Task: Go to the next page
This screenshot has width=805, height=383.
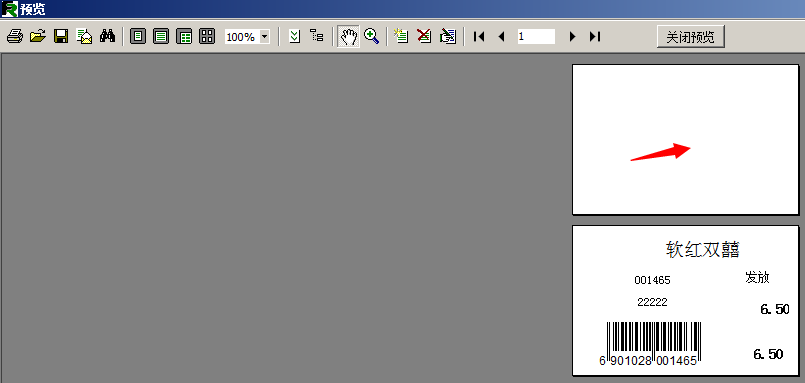Action: click(572, 36)
